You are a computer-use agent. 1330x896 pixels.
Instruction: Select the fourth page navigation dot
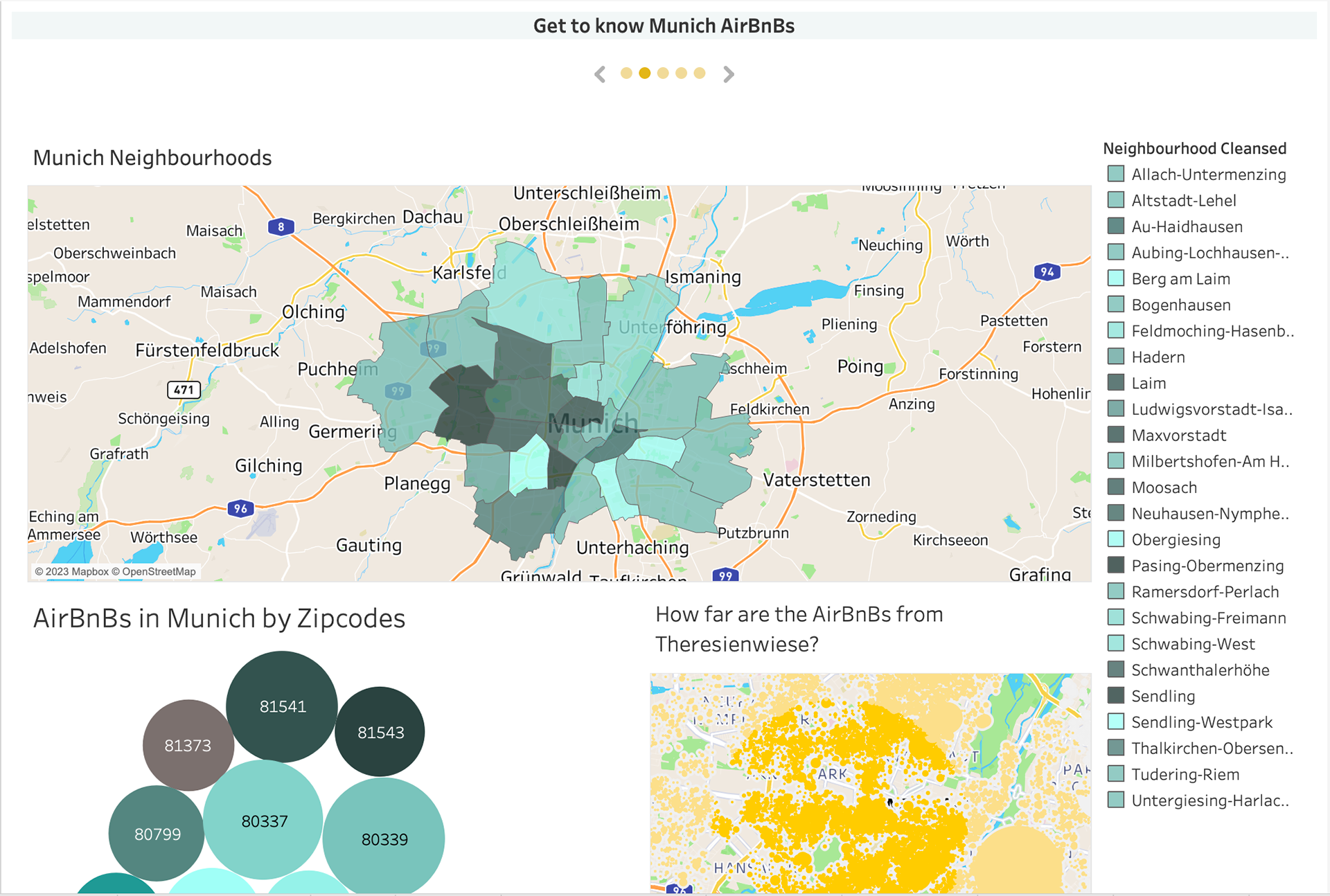point(681,73)
